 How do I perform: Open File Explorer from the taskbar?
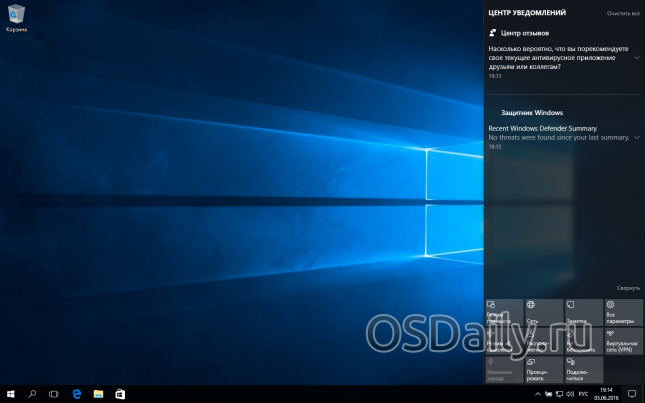pyautogui.click(x=98, y=394)
